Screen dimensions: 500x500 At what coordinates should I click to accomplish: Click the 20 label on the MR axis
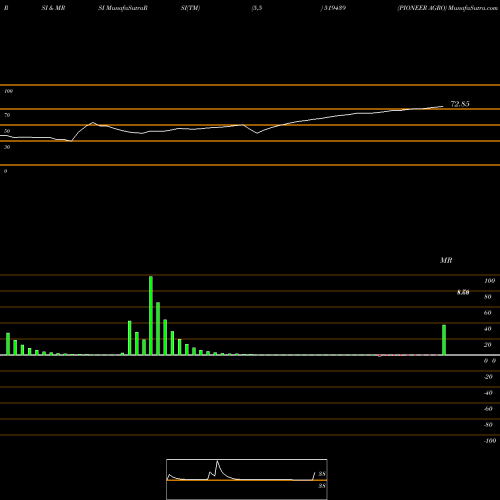tap(488, 345)
